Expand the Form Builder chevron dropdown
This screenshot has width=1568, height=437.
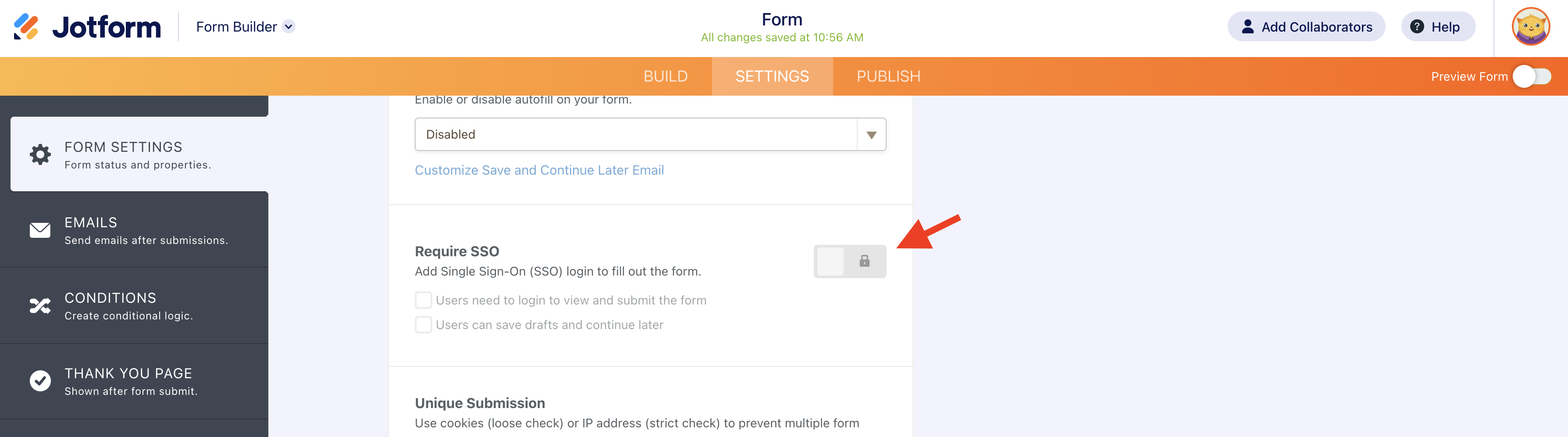click(x=289, y=27)
